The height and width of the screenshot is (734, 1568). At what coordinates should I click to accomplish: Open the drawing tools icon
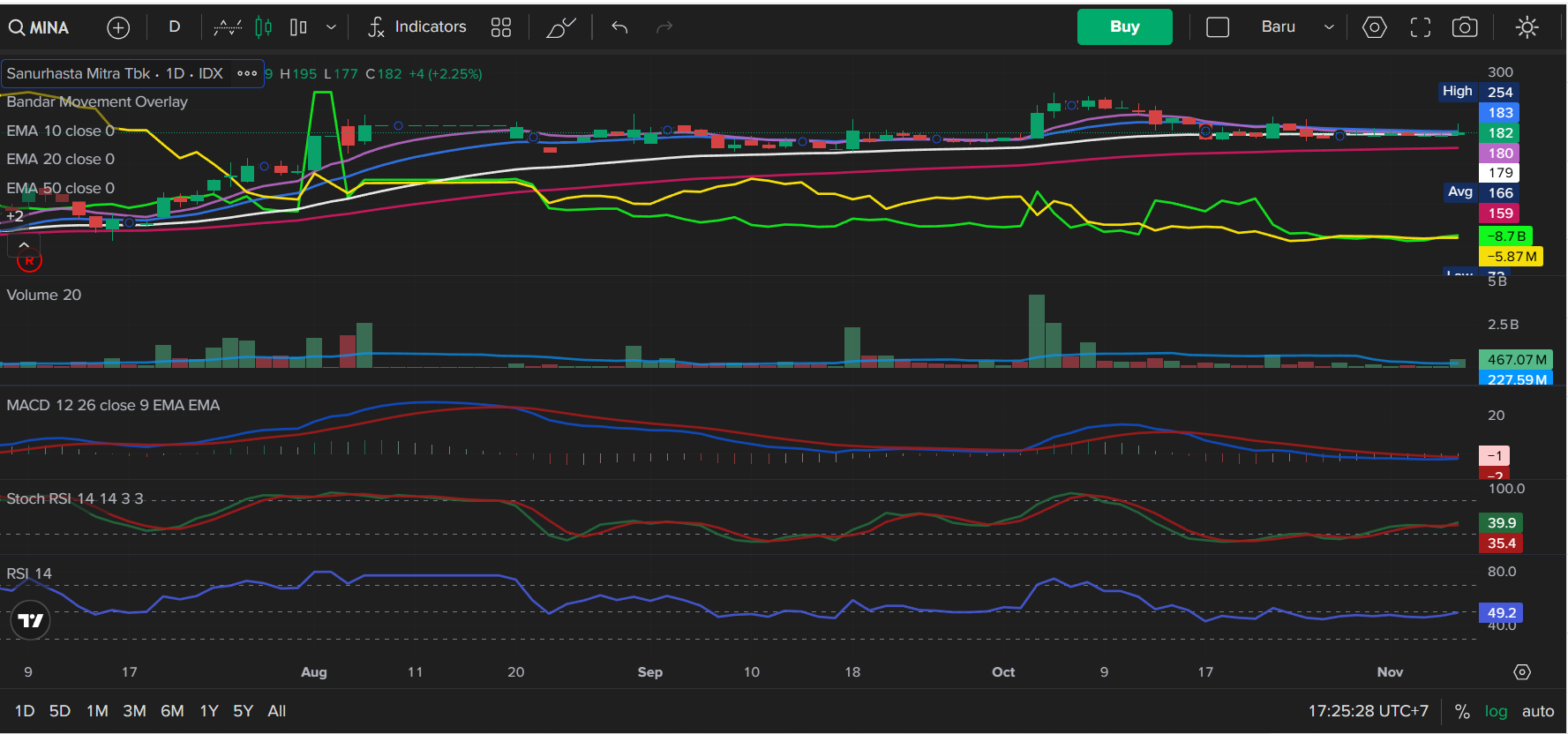coord(560,27)
